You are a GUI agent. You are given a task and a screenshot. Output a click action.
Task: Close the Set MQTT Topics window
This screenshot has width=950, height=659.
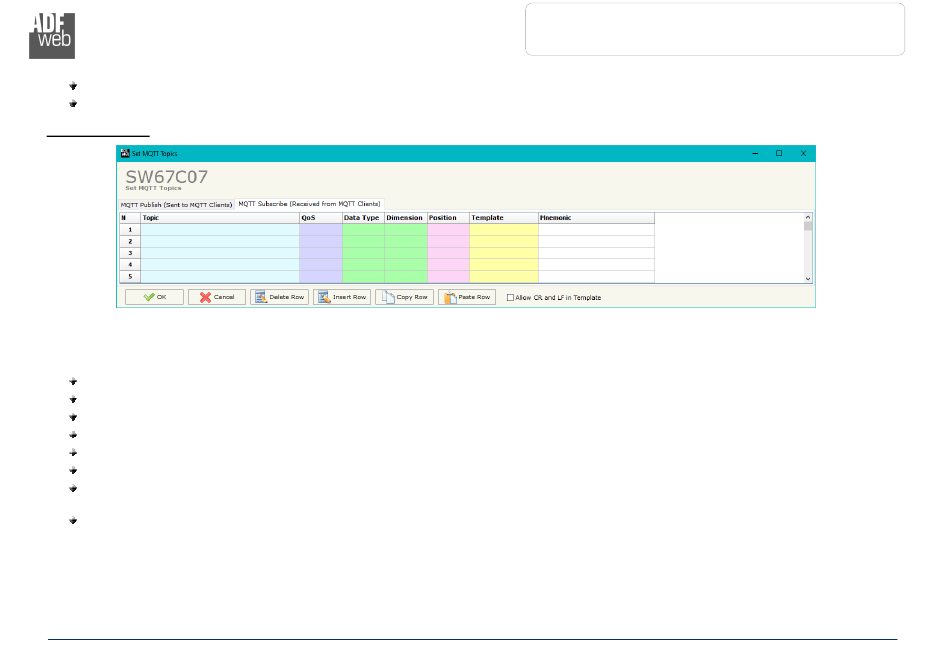[x=803, y=153]
